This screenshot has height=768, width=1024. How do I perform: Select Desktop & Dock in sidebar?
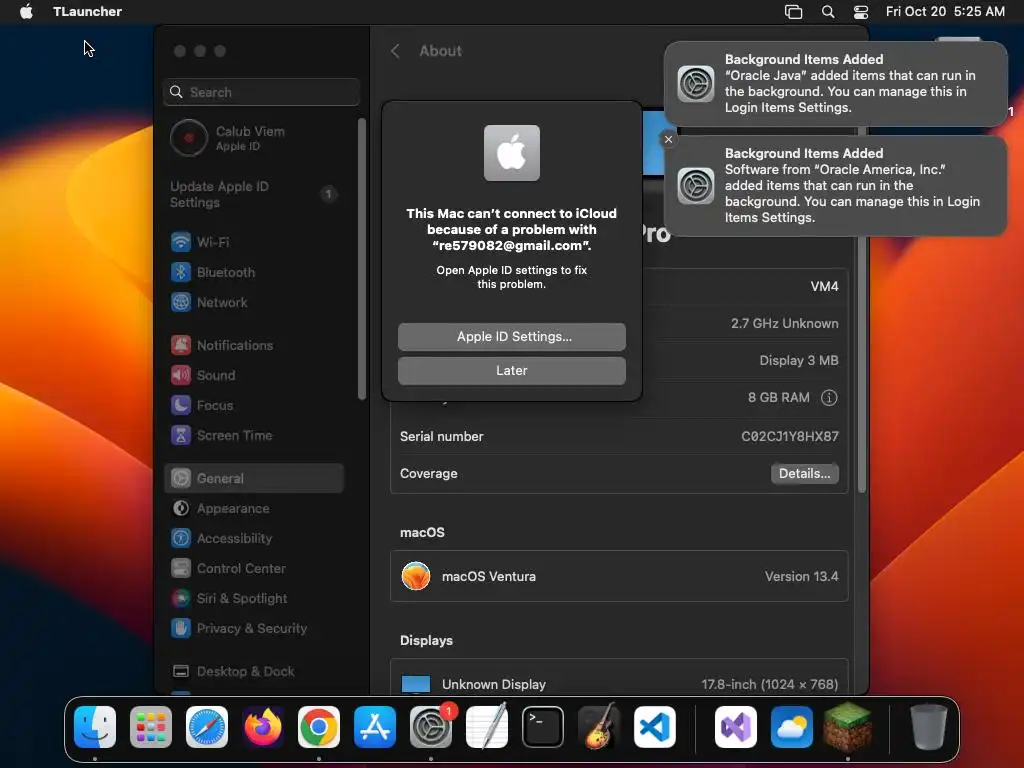255,671
